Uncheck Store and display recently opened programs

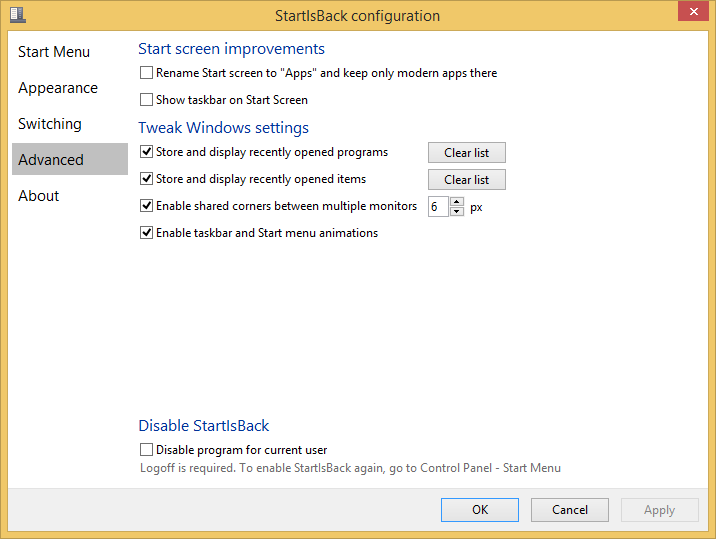(x=147, y=153)
